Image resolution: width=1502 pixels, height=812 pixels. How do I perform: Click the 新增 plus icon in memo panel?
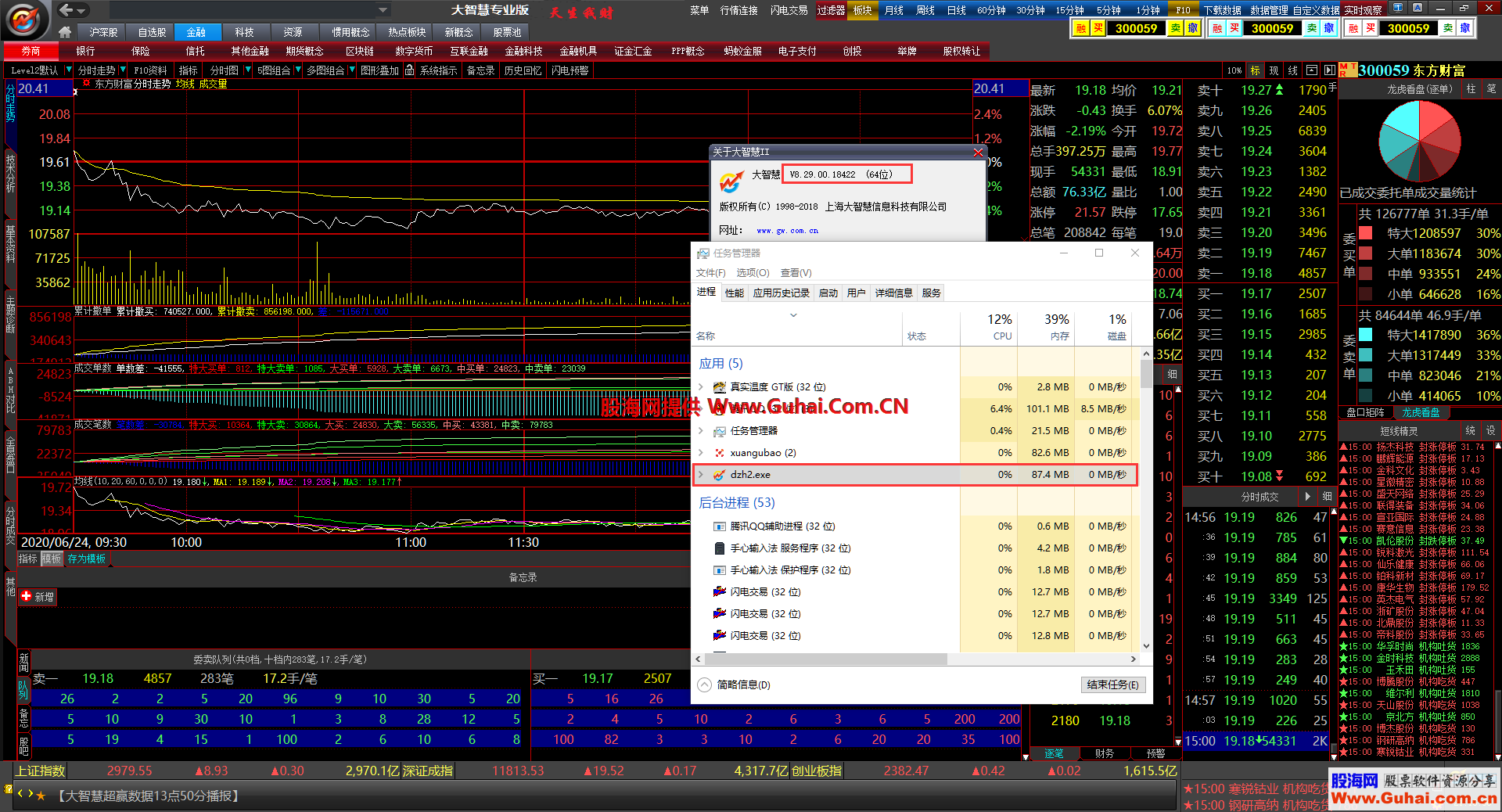point(27,596)
